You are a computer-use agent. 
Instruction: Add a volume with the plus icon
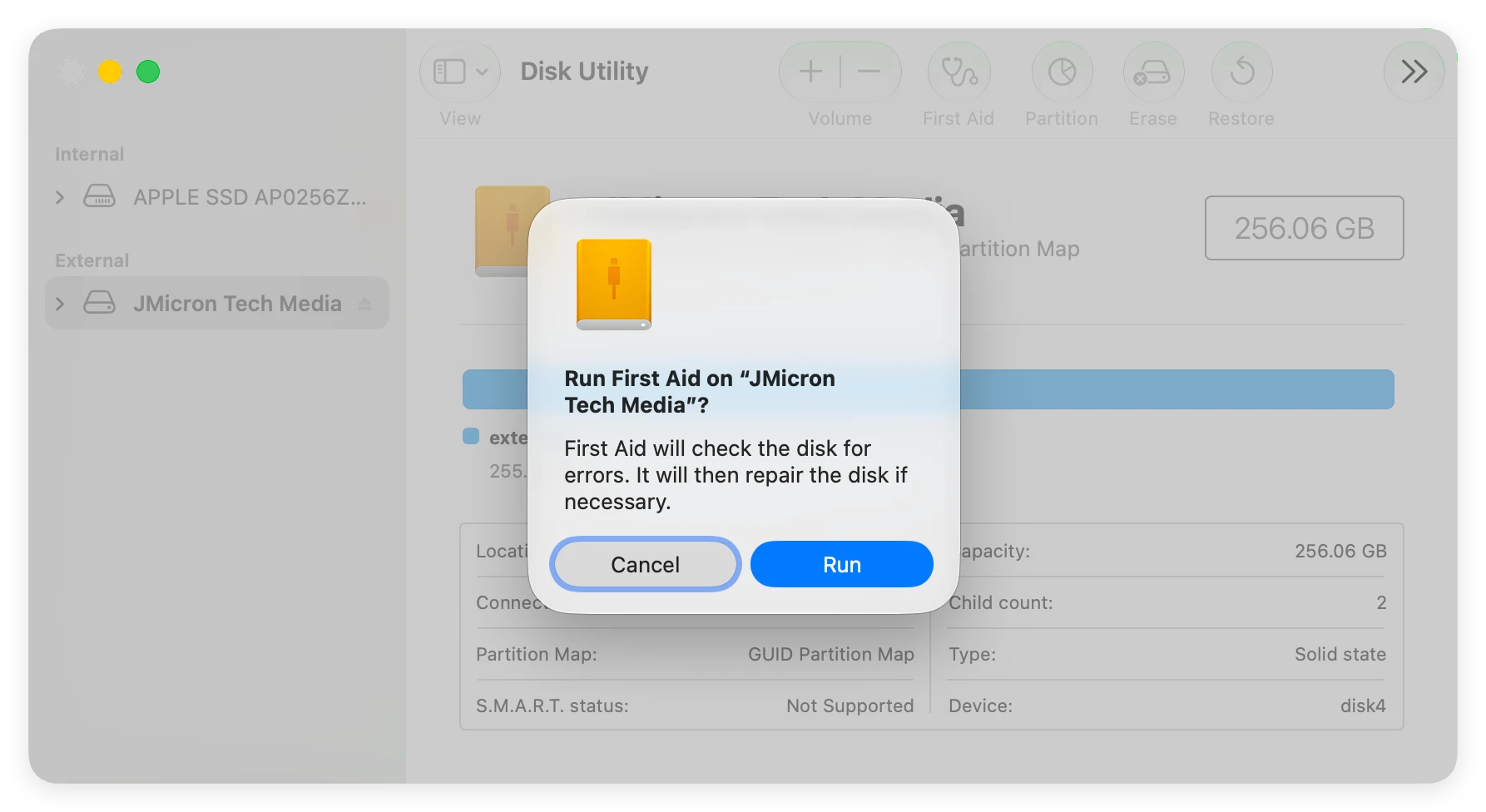tap(810, 72)
